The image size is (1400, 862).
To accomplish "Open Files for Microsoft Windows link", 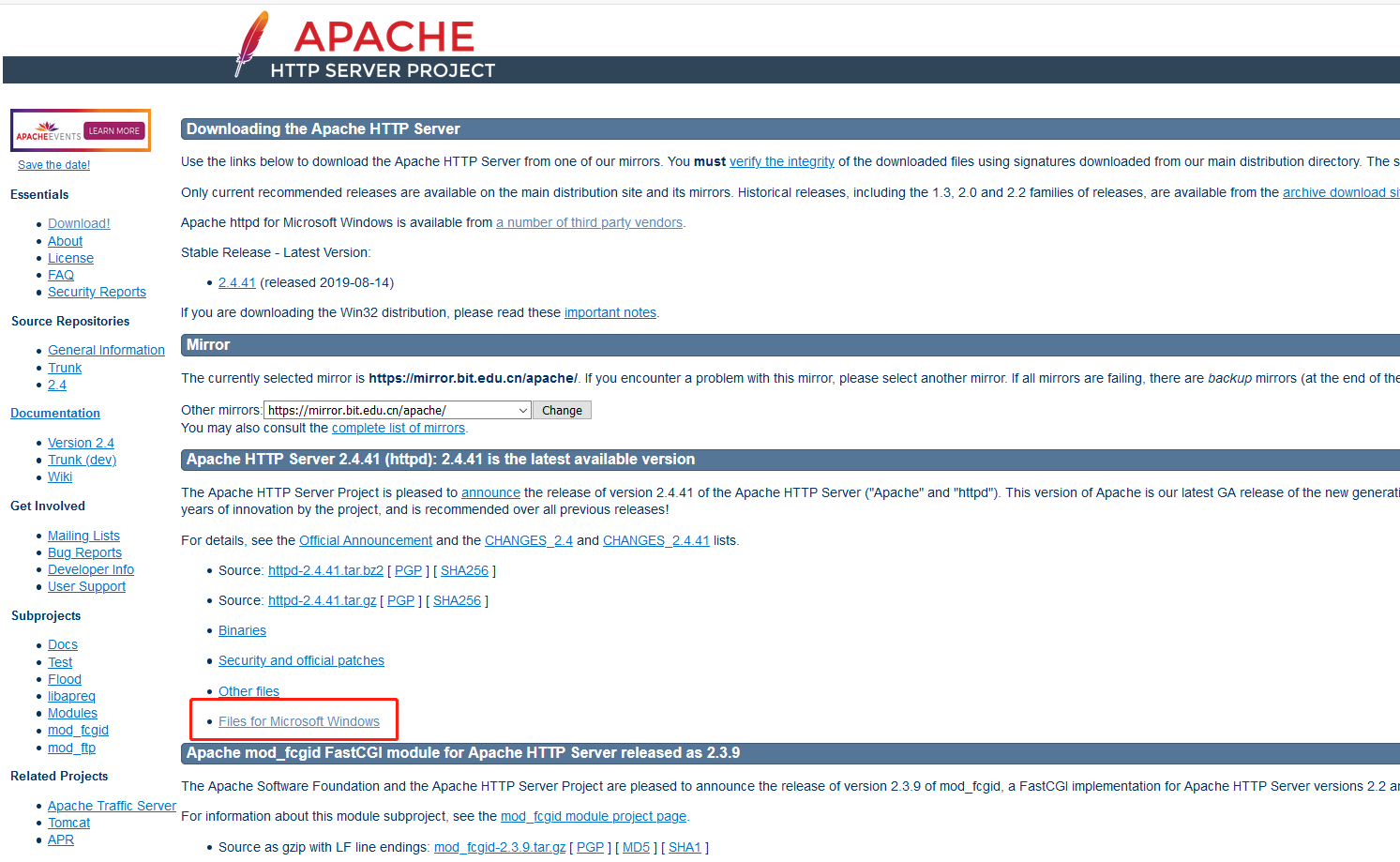I will [299, 721].
